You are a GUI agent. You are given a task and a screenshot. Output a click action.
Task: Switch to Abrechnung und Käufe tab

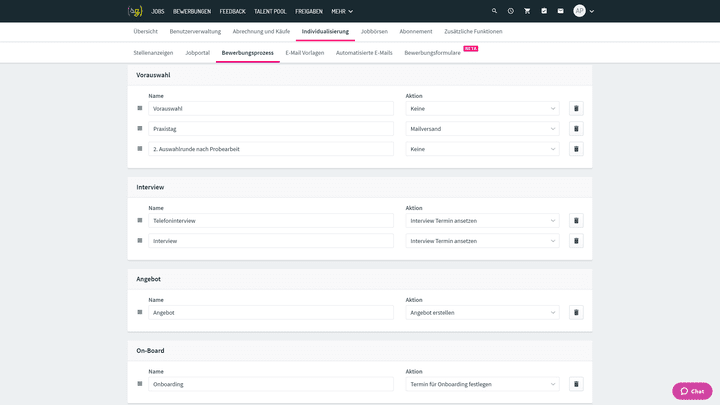coord(261,32)
